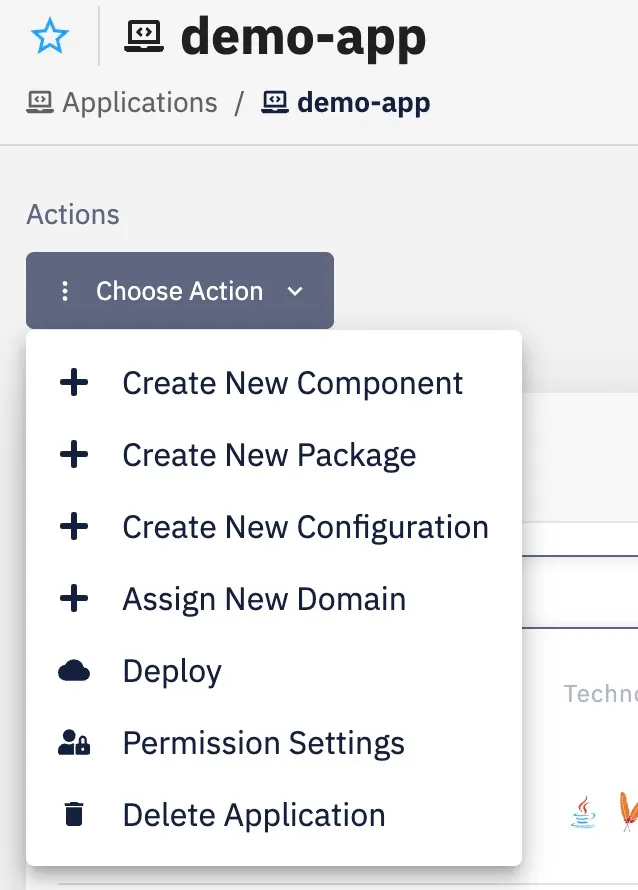
Task: Click the user-lock Permission Settings icon
Action: [74, 743]
